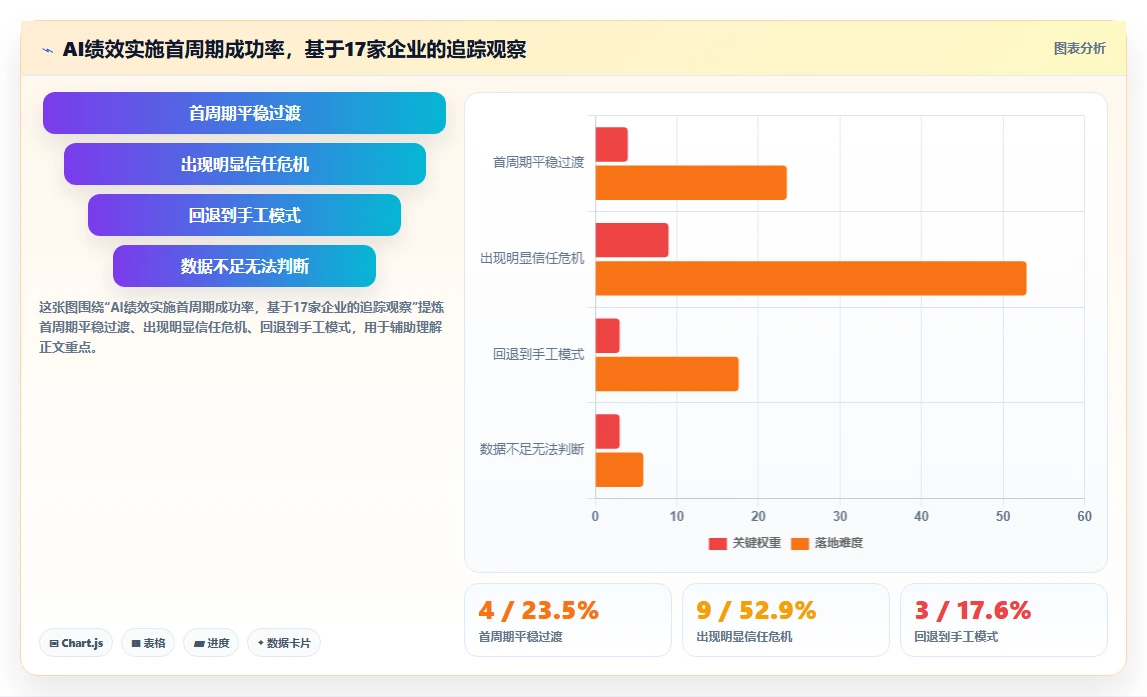
Task: Click the Chart.js tag chip
Action: pyautogui.click(x=76, y=643)
